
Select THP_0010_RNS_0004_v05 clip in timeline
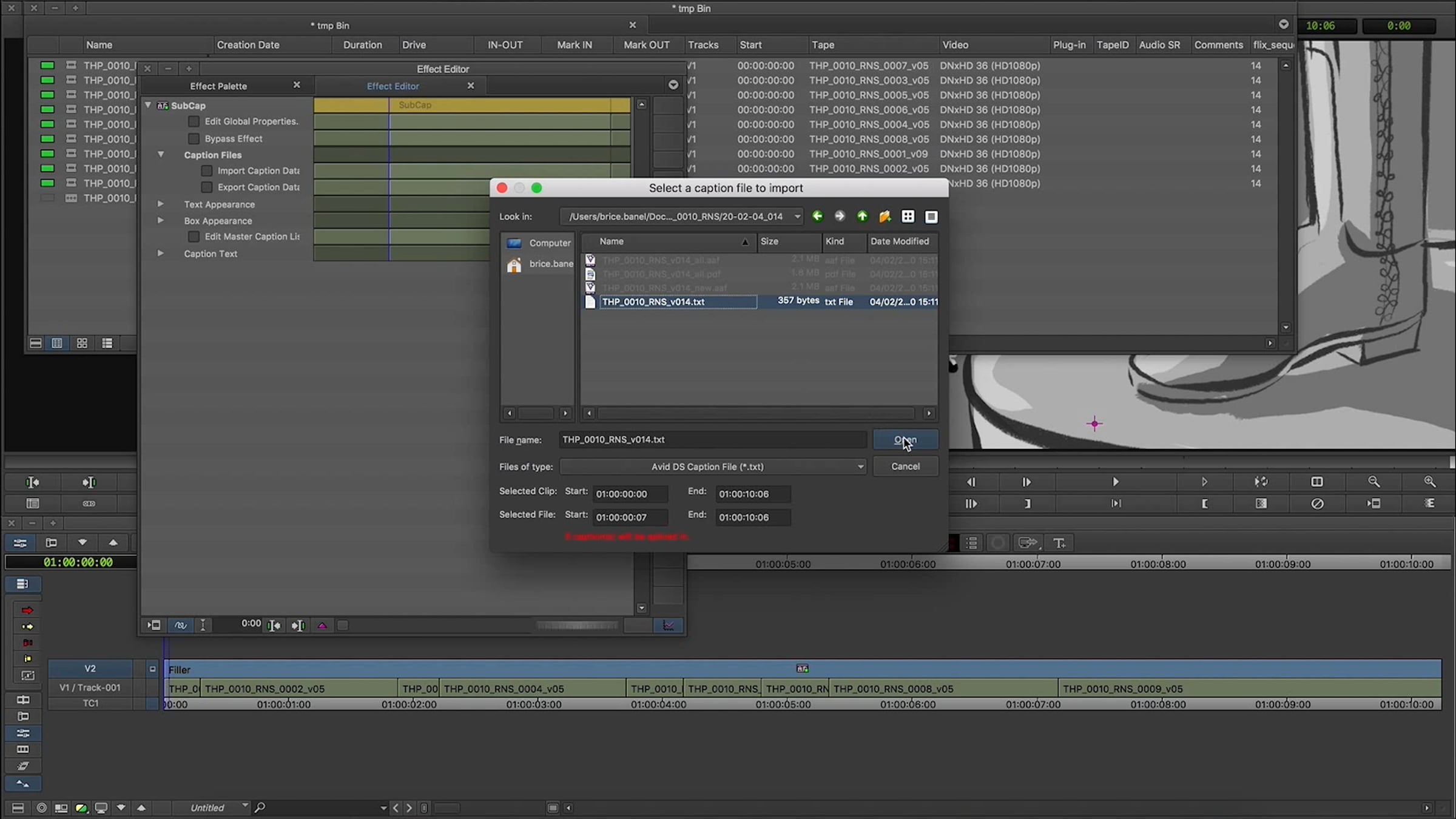(532, 689)
